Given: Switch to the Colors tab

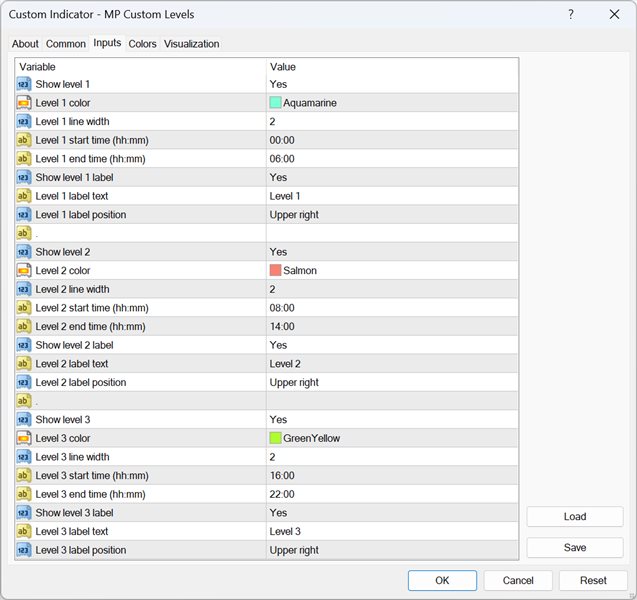Looking at the screenshot, I should pos(142,44).
